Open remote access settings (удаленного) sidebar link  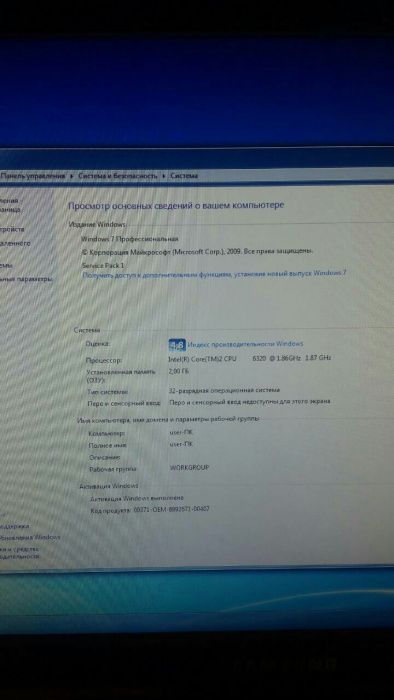pos(15,243)
